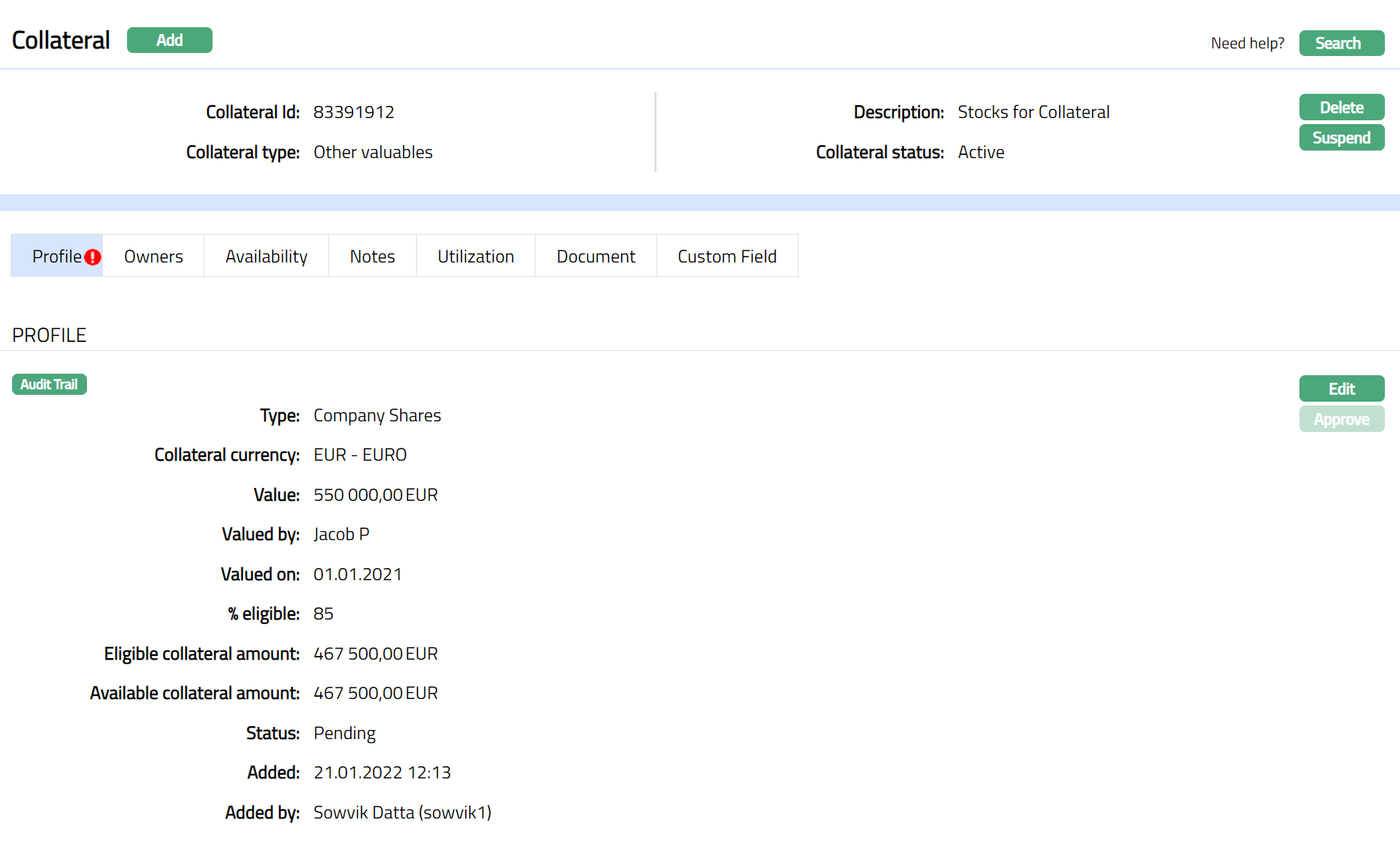
Task: Switch to the Custom Field tab
Action: click(x=727, y=256)
